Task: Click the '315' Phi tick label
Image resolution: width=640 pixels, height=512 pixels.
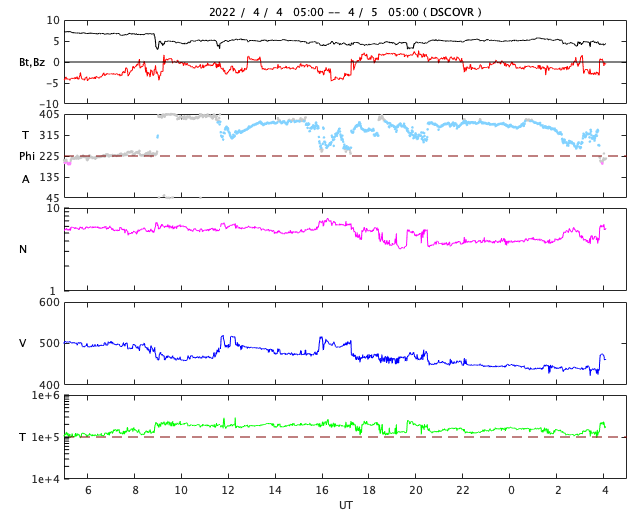Action: click(x=49, y=135)
